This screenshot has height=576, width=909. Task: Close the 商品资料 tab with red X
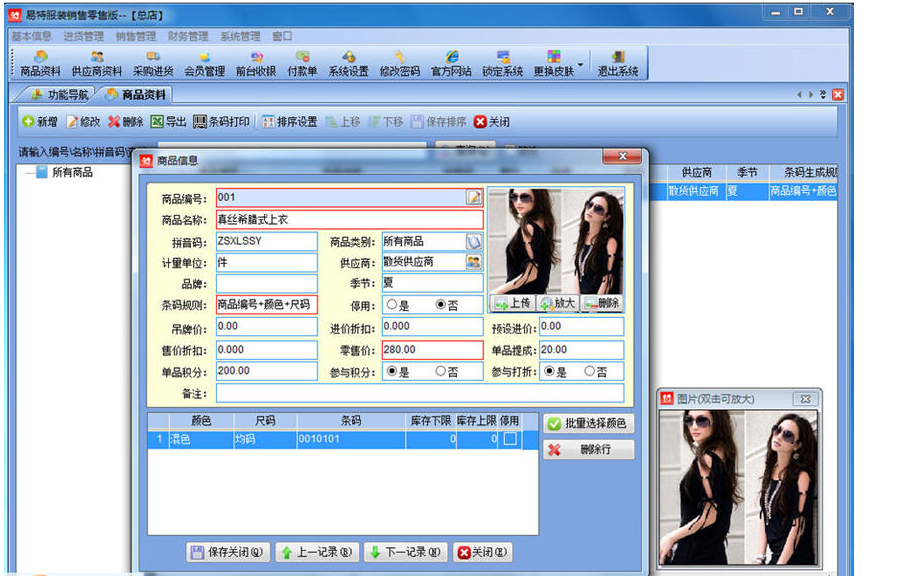point(838,94)
